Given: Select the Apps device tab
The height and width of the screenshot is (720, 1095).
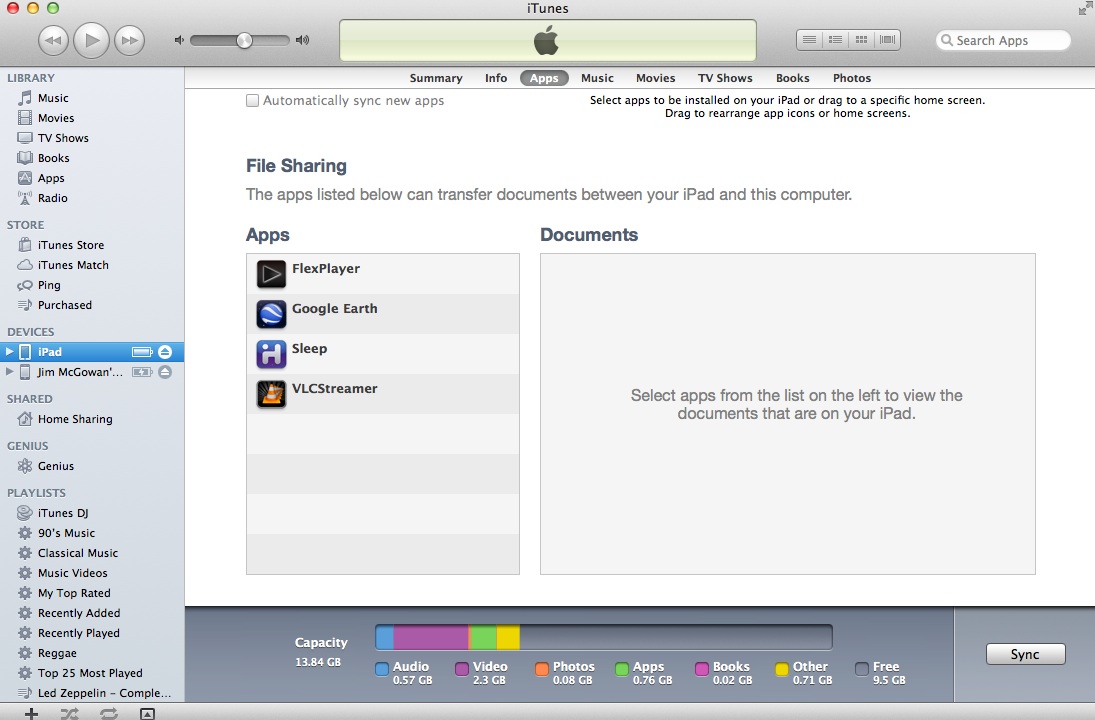Looking at the screenshot, I should click(x=544, y=78).
